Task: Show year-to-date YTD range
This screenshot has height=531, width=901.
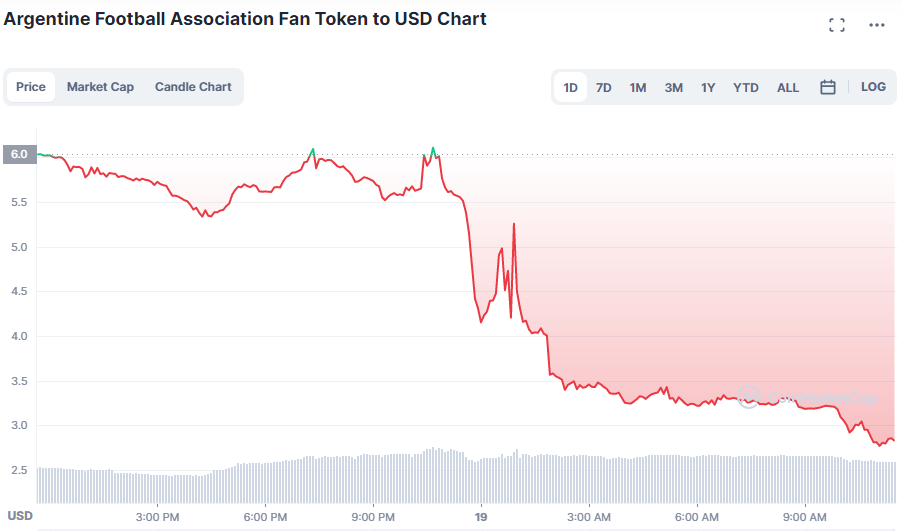Action: [746, 87]
